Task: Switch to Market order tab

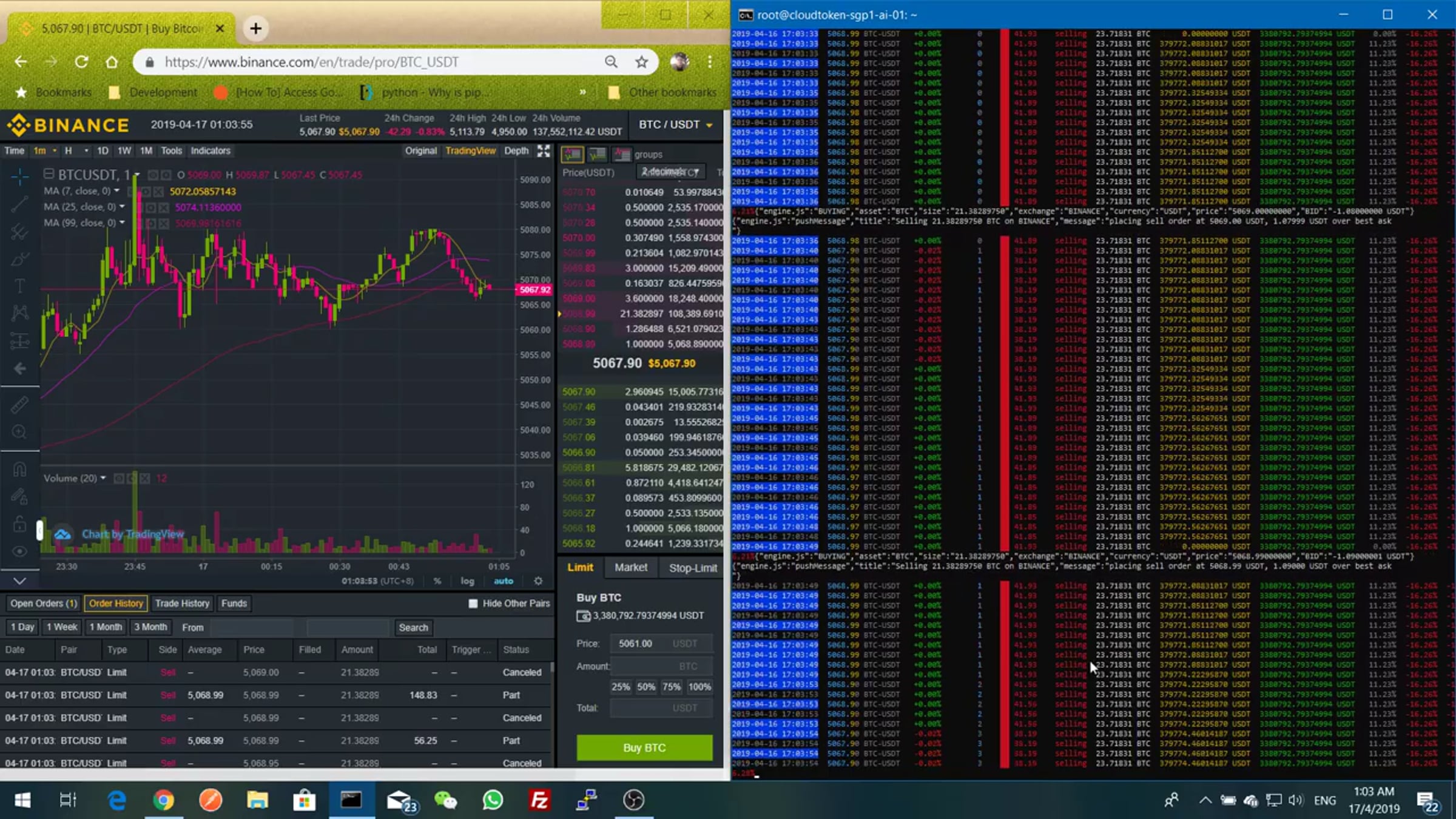Action: pos(631,567)
